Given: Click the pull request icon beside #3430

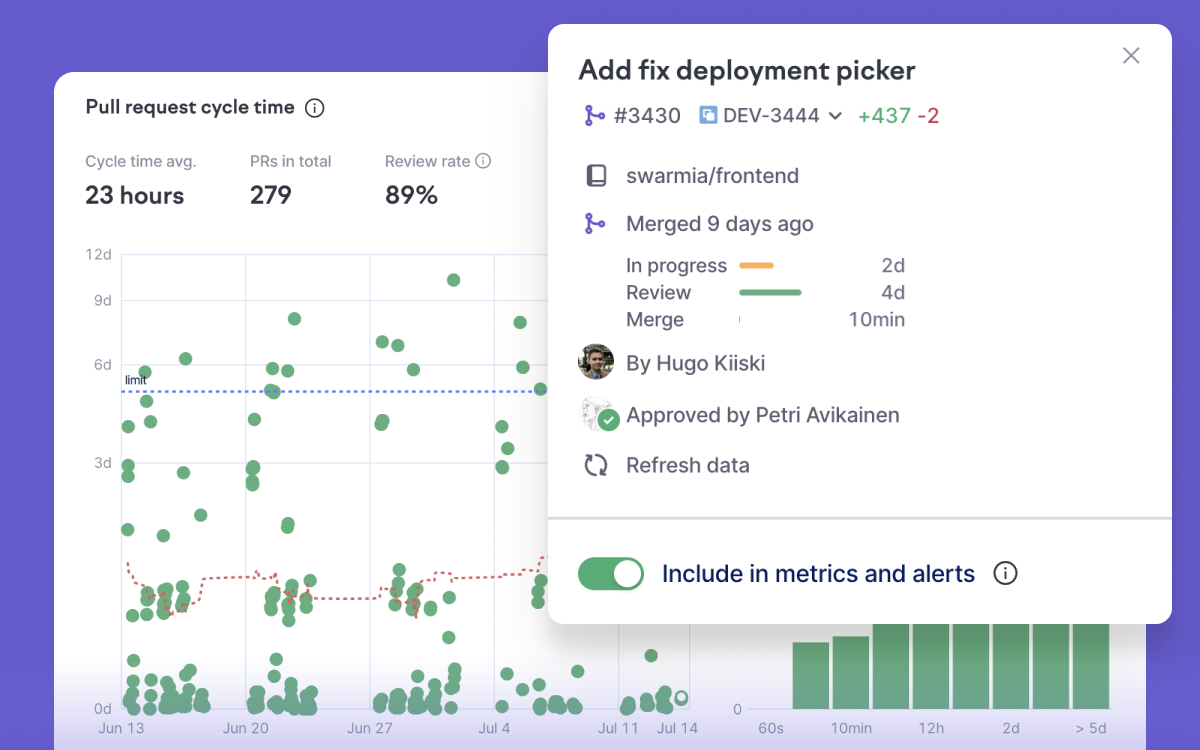Looking at the screenshot, I should (x=595, y=116).
